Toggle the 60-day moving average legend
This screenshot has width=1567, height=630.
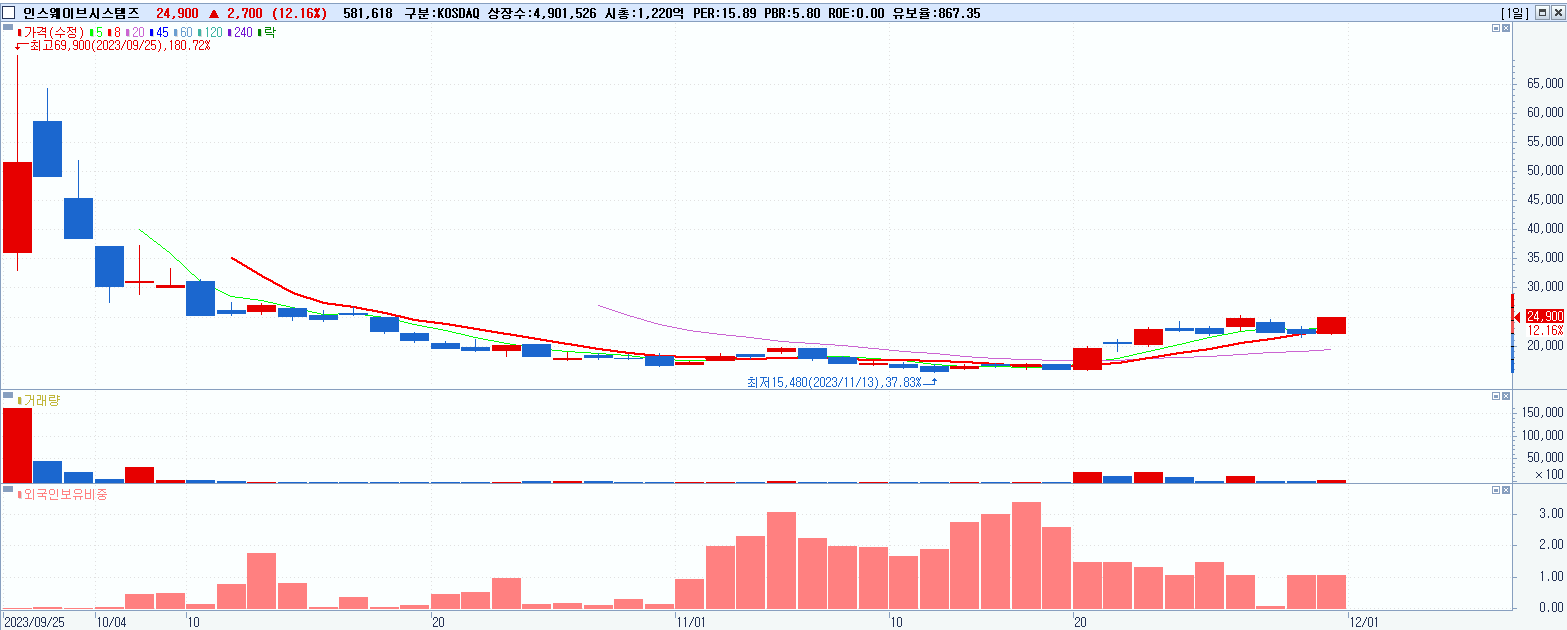click(x=184, y=33)
